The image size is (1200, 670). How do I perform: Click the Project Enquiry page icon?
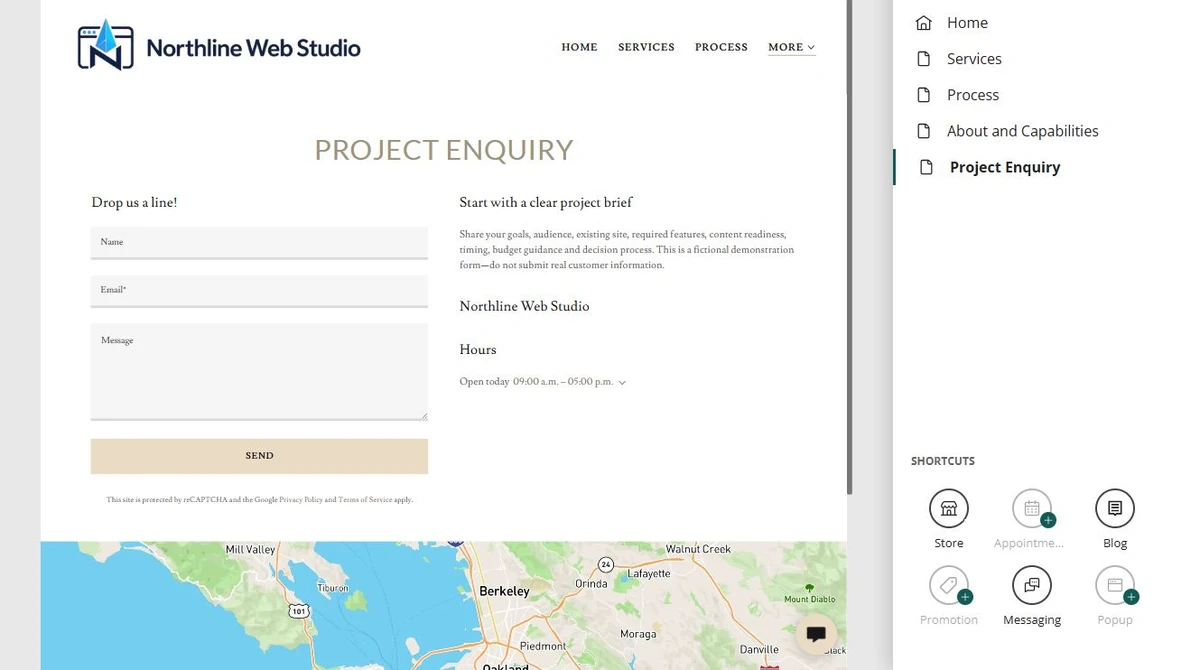(x=927, y=167)
